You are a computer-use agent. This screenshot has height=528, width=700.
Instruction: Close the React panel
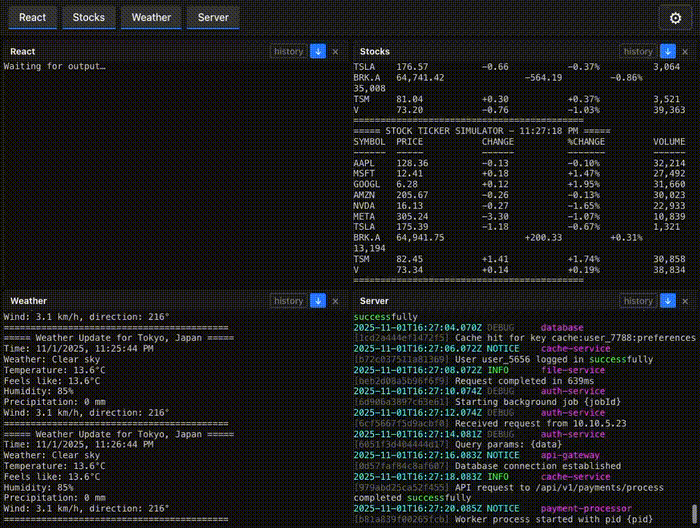[335, 52]
